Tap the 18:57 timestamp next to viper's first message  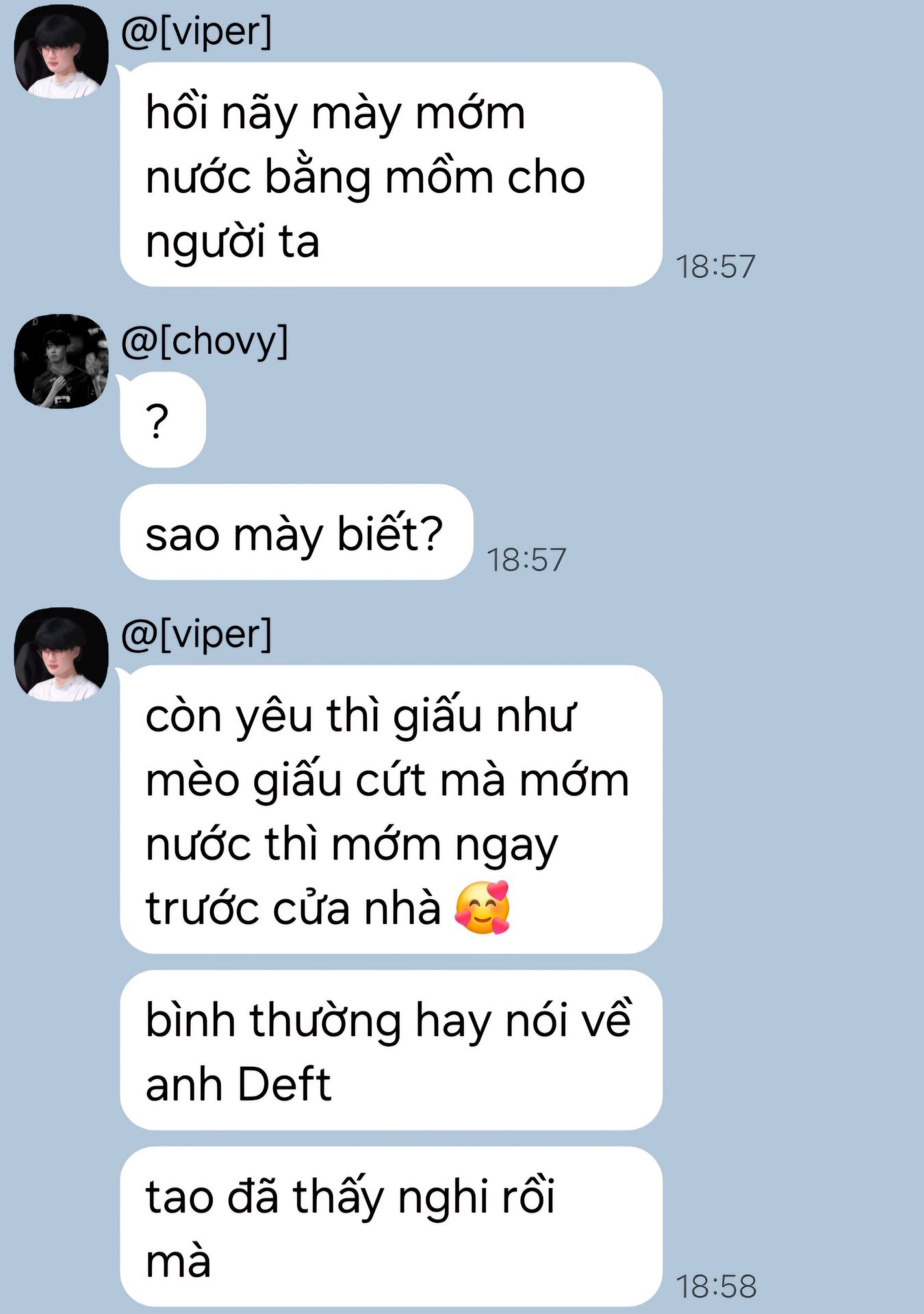[715, 266]
